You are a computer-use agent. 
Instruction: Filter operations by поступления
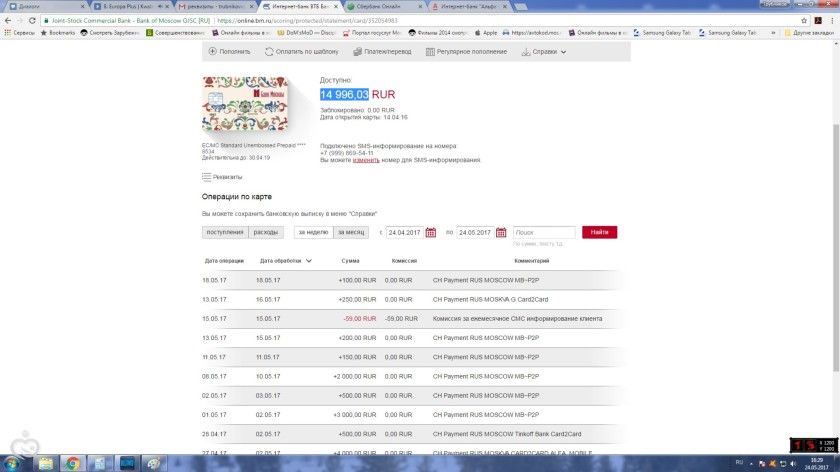coord(224,232)
